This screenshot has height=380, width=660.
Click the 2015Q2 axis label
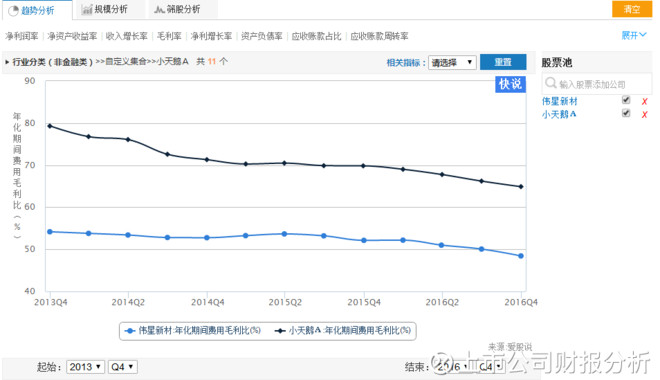tap(285, 302)
